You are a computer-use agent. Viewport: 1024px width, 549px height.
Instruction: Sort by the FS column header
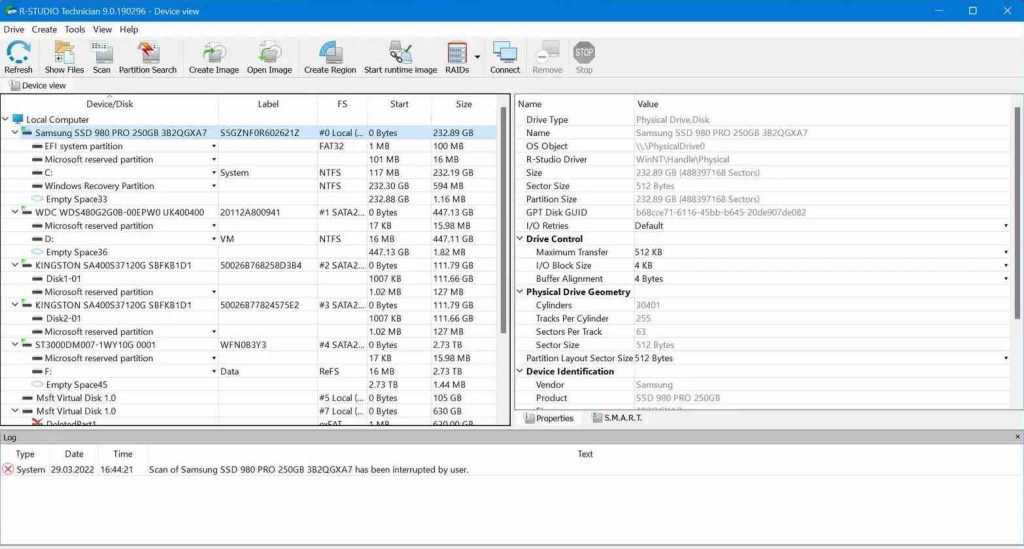point(342,104)
